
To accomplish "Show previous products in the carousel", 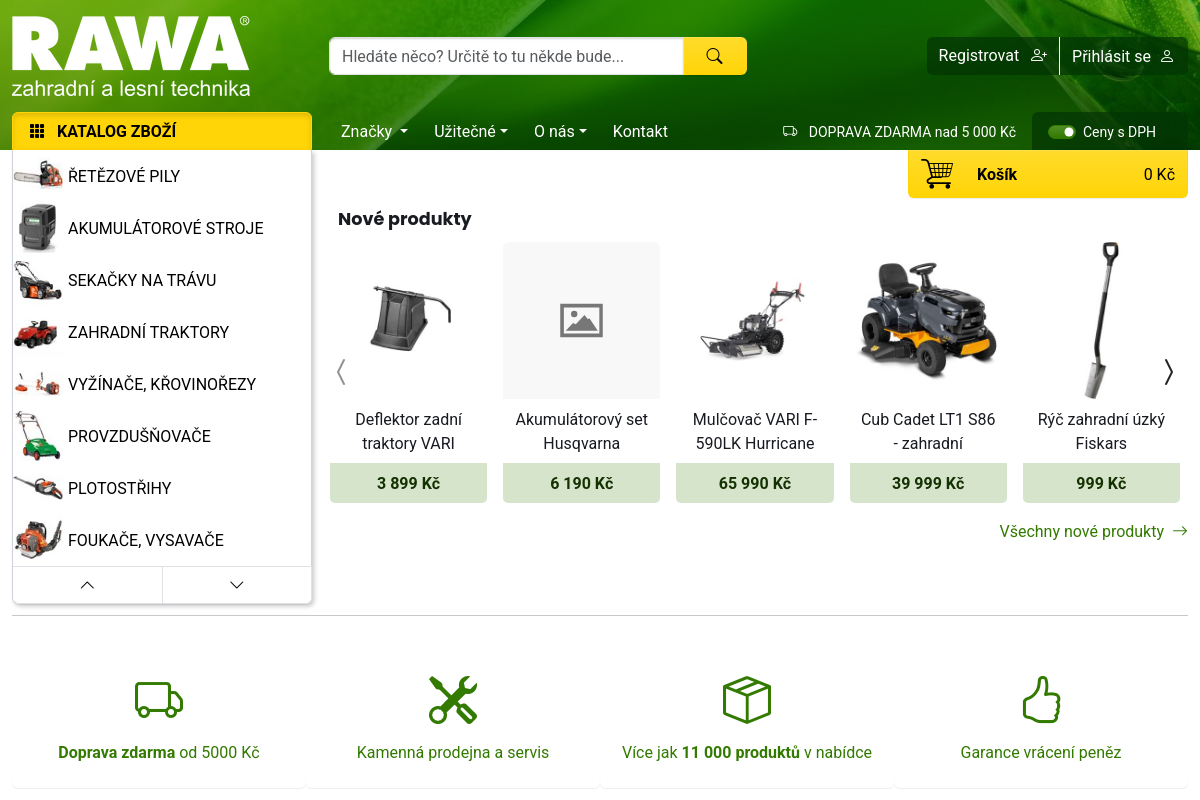I will tap(341, 372).
